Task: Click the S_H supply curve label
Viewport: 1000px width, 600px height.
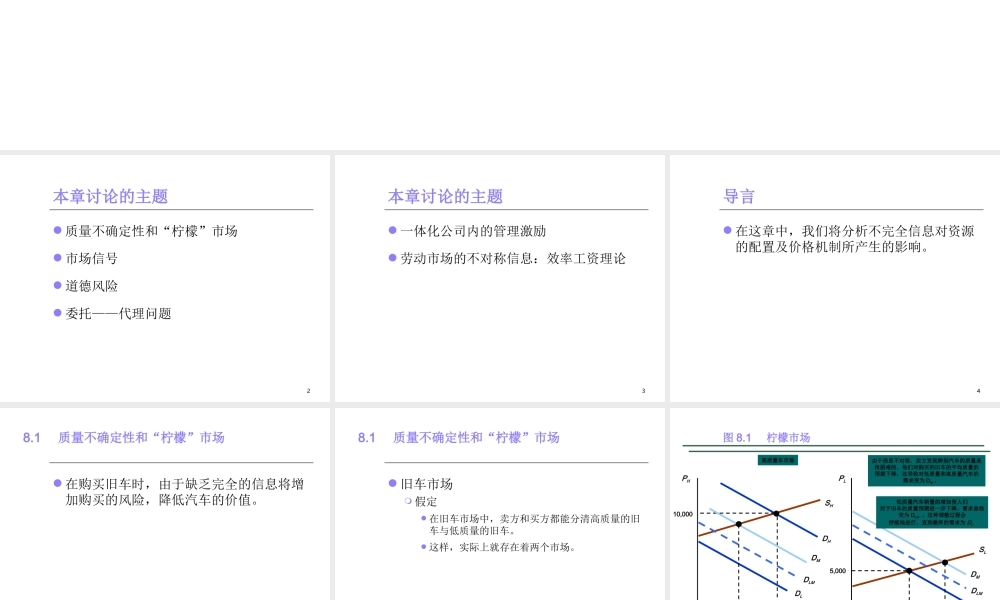Action: click(x=831, y=503)
